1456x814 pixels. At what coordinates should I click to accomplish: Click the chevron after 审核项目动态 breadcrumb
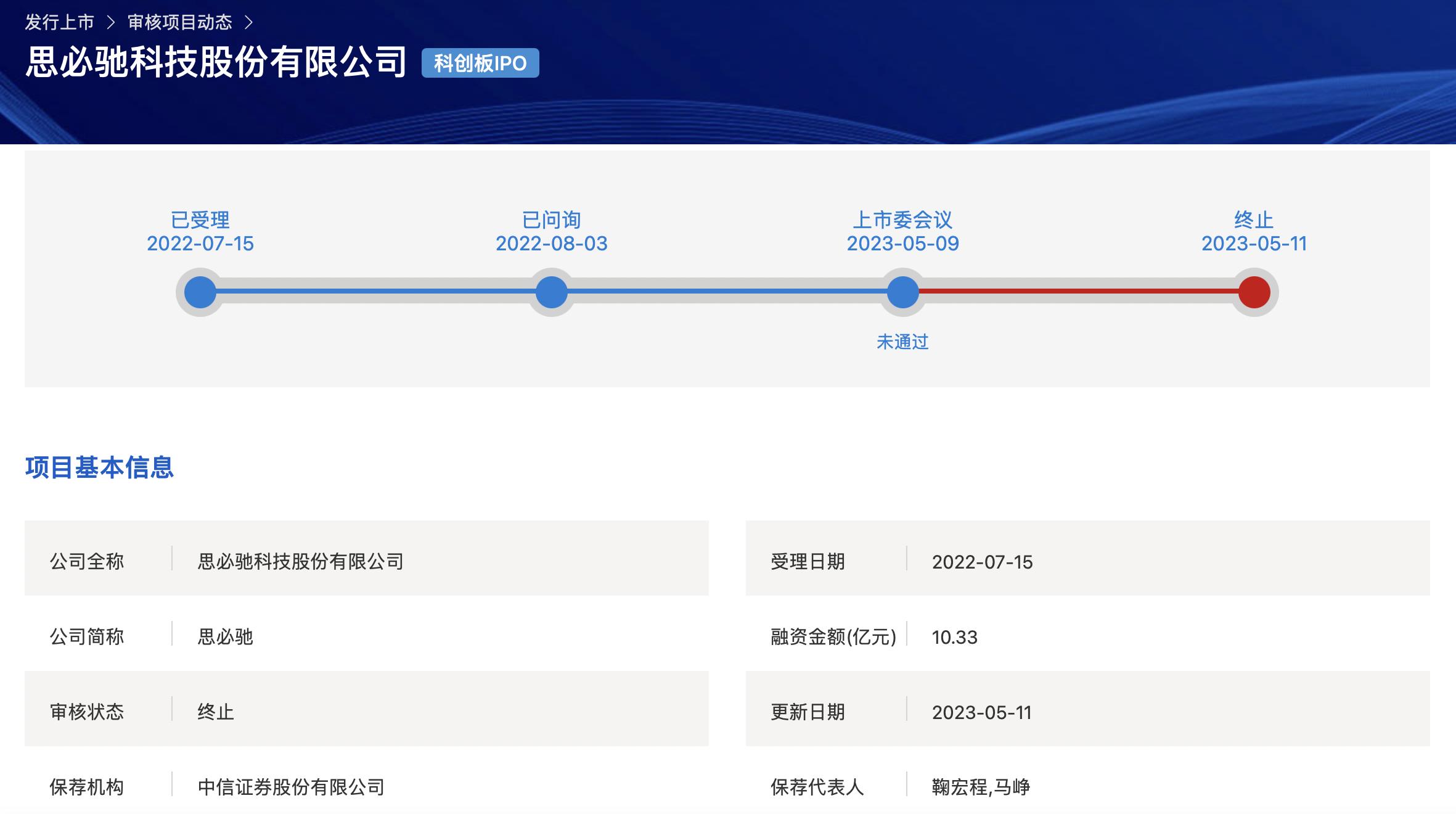[249, 23]
